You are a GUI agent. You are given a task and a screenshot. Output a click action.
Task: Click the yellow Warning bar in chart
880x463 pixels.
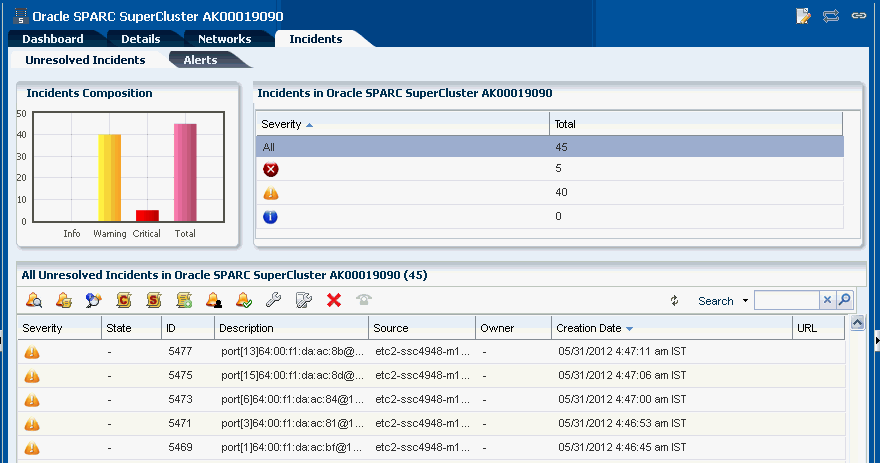pyautogui.click(x=109, y=178)
